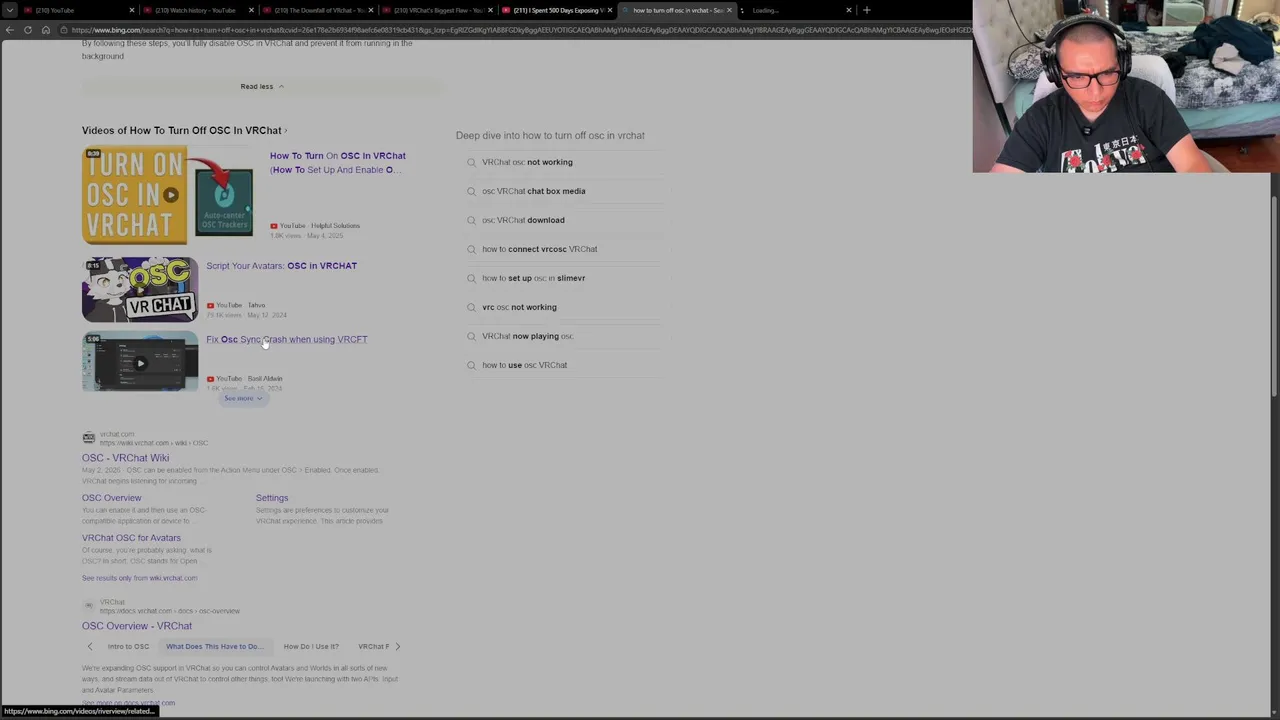Open the home icon beside the address bar
Viewport: 1280px width, 720px height.
46,30
